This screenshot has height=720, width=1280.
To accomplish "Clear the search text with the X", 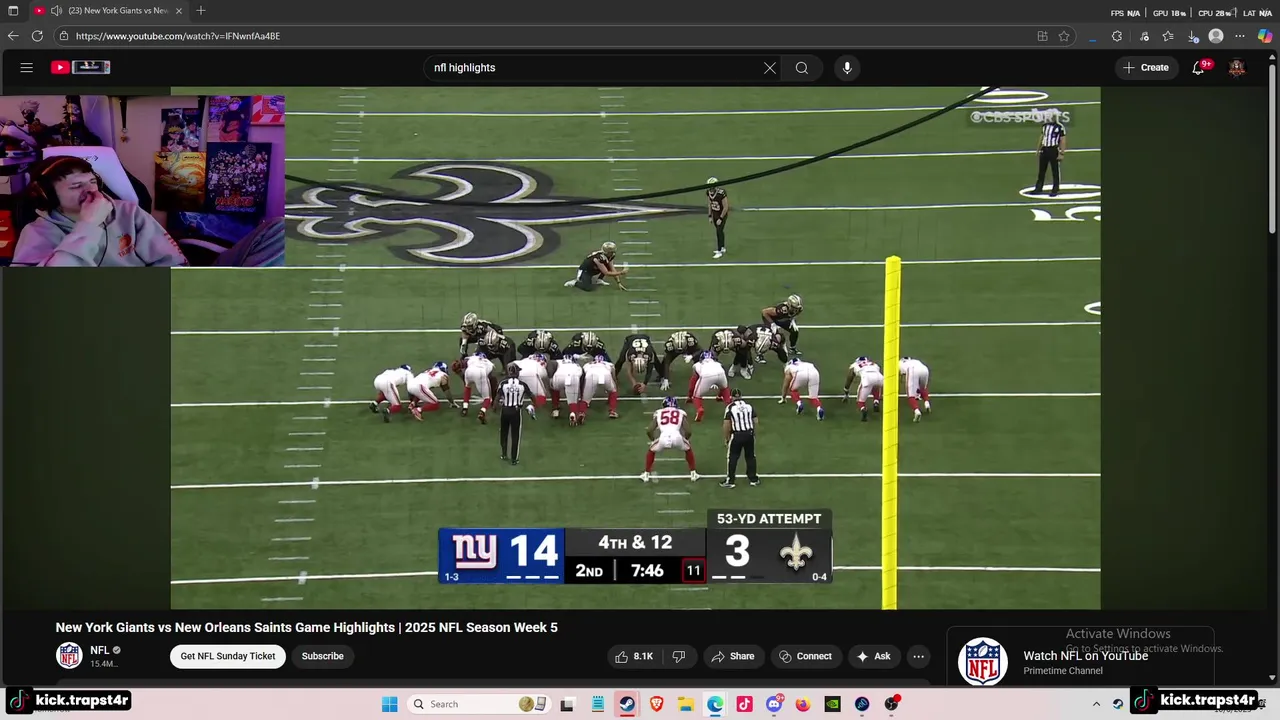I will pyautogui.click(x=770, y=68).
